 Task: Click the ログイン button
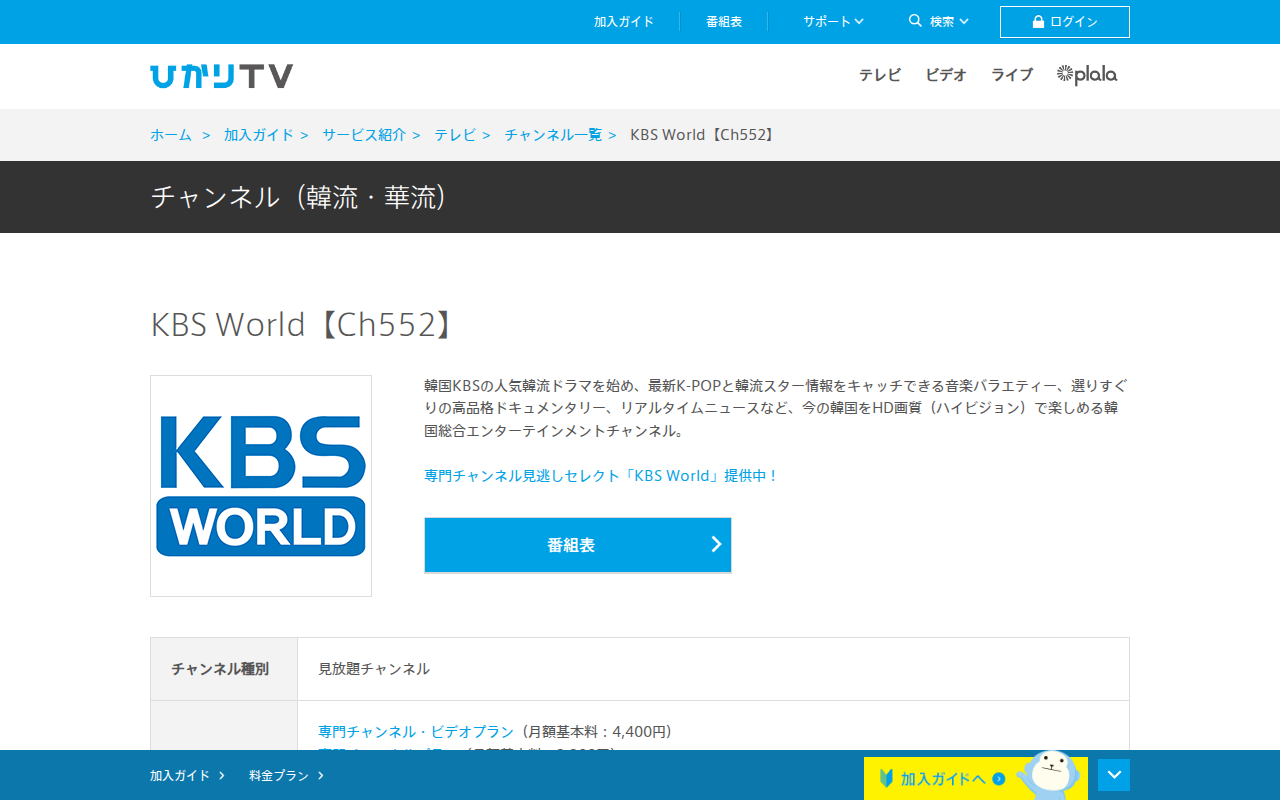(x=1065, y=22)
